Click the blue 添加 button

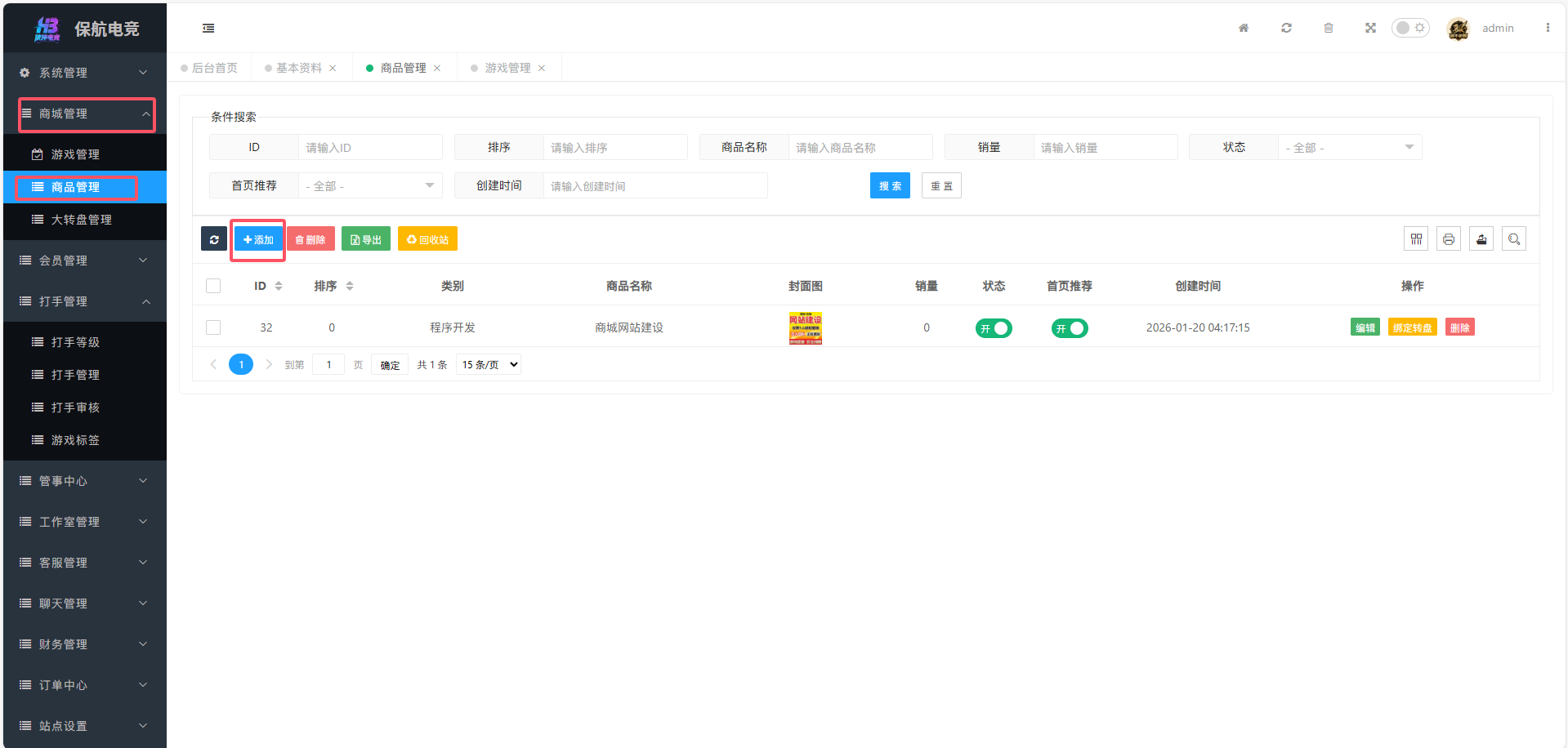258,239
